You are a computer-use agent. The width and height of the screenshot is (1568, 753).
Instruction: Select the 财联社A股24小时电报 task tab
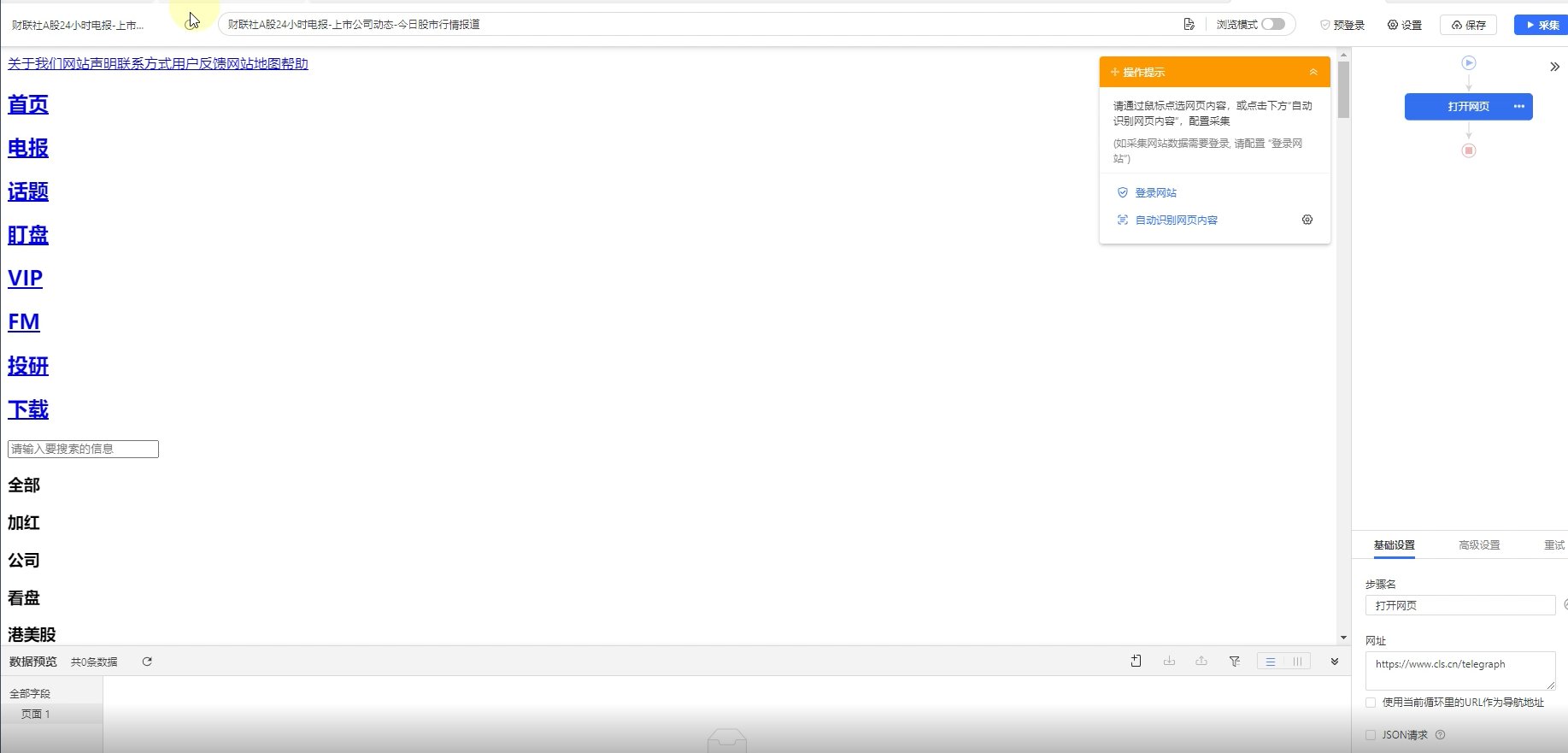(x=78, y=25)
